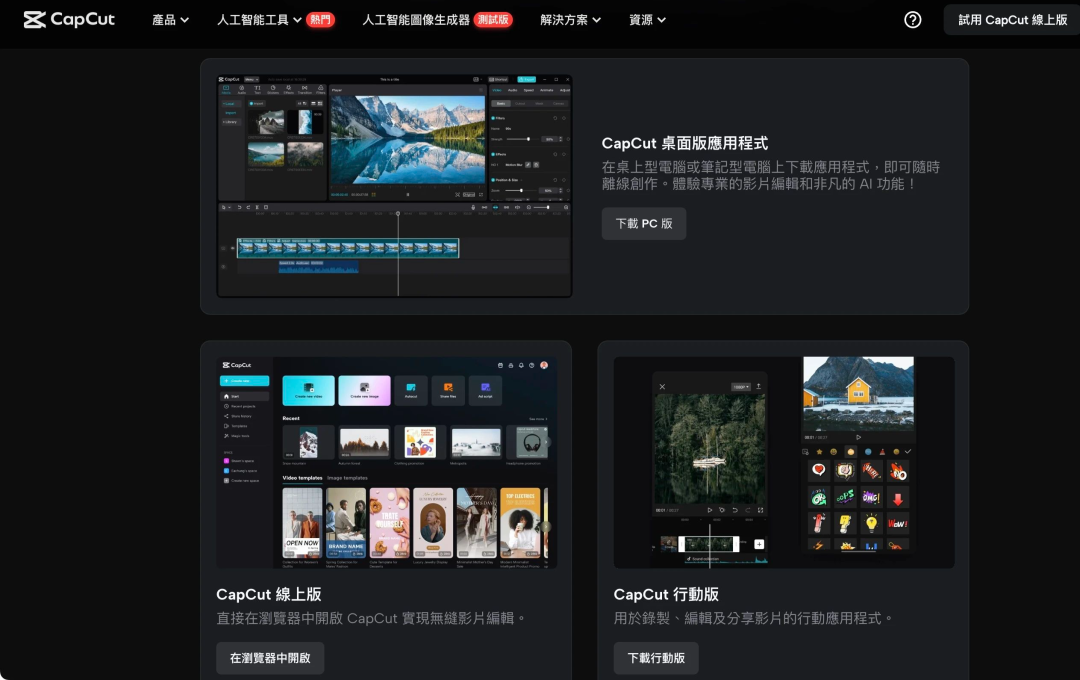Image resolution: width=1080 pixels, height=680 pixels.
Task: Click the CapCut logo in the navigation bar
Action: [x=68, y=19]
